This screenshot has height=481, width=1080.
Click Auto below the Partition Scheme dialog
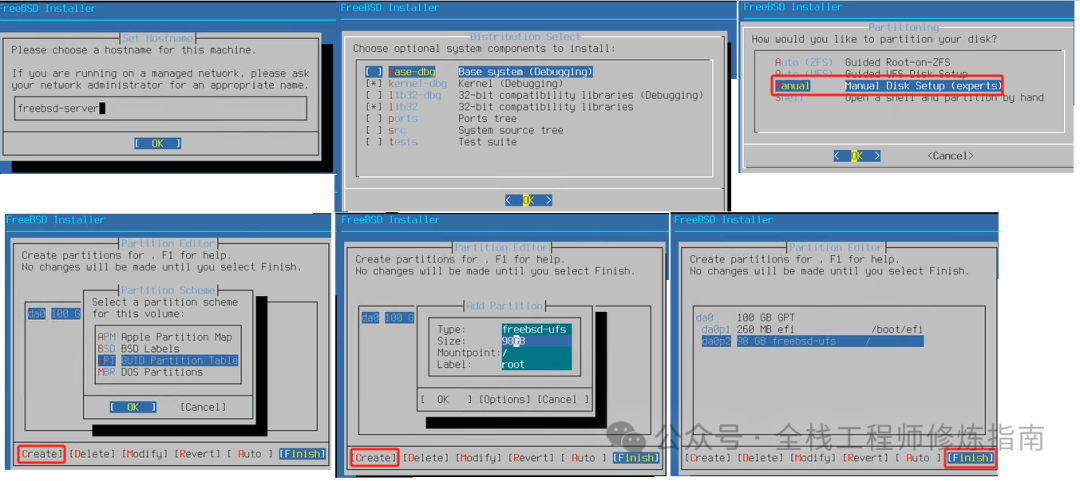(250, 454)
